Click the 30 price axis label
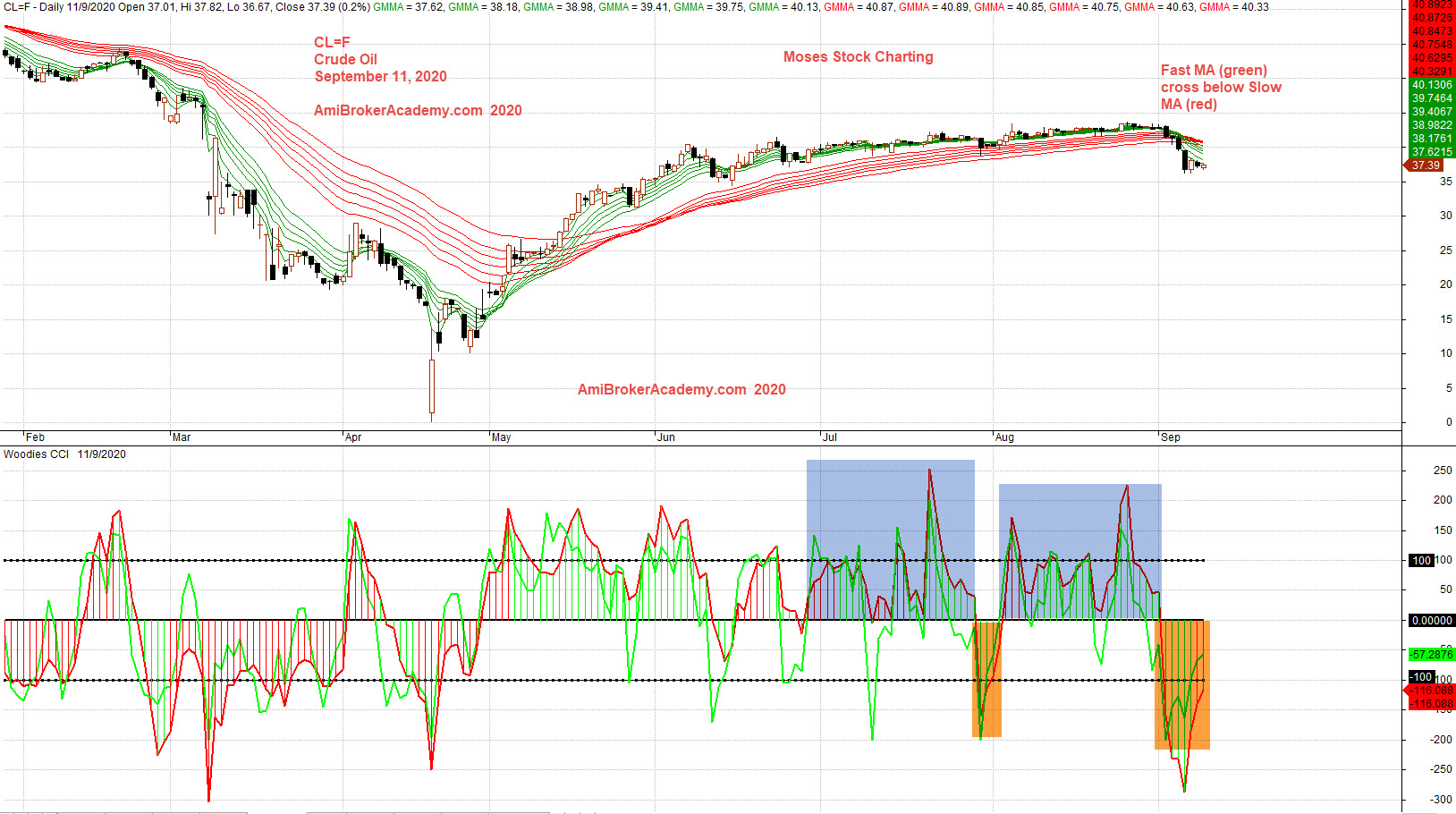The image size is (1456, 814). 1446,216
